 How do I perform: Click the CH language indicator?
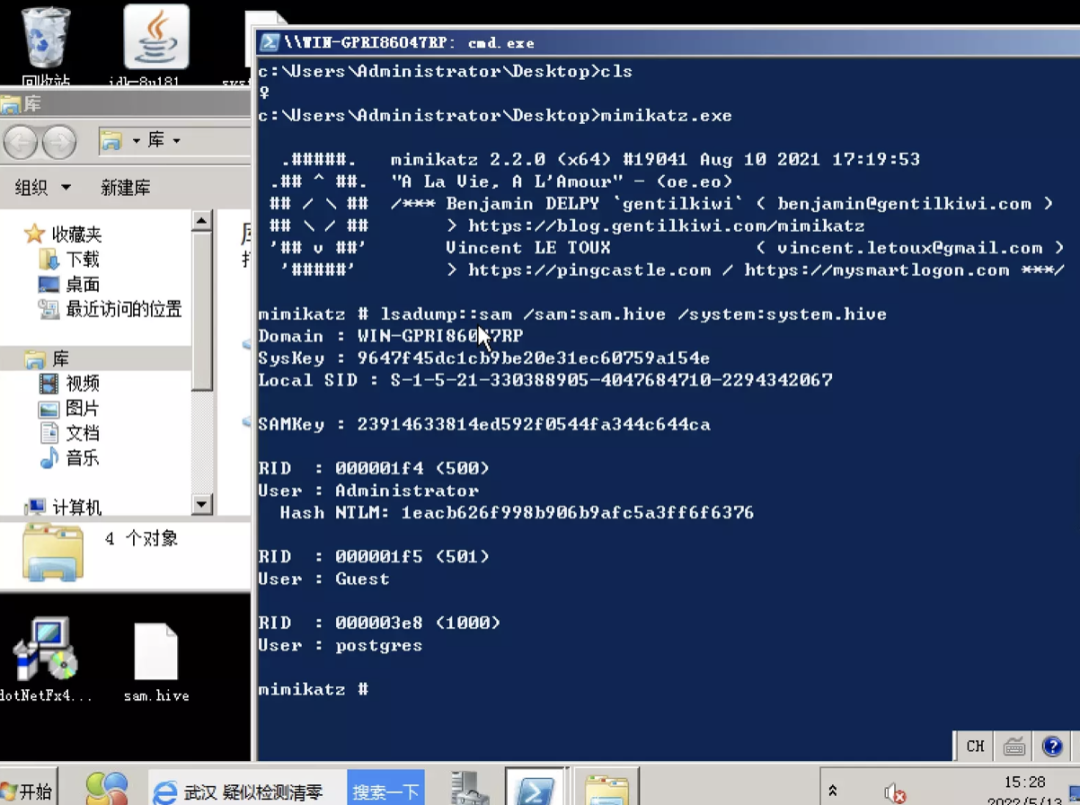tap(975, 746)
